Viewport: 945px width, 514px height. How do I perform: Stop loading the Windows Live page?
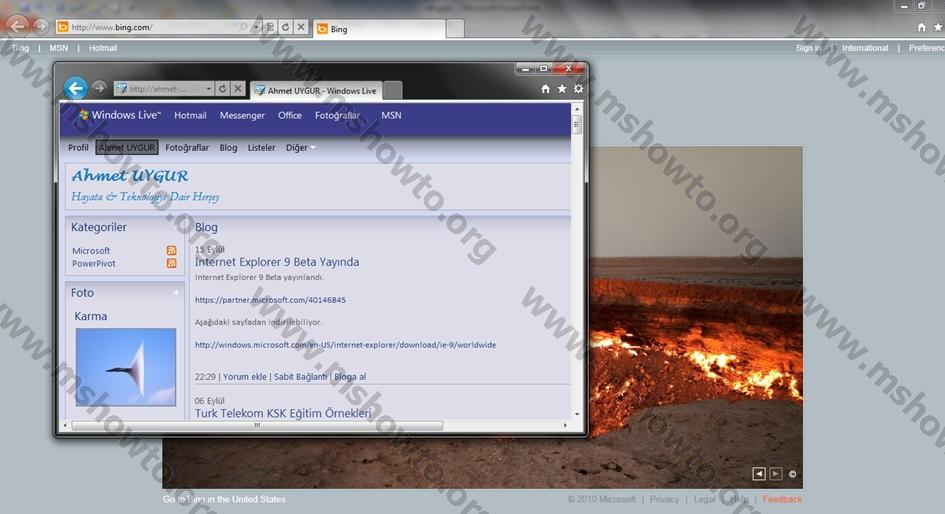click(238, 89)
